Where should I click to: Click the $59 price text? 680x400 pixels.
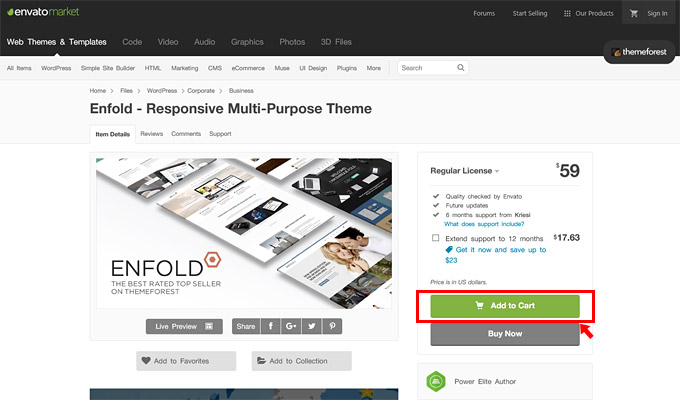pyautogui.click(x=568, y=170)
